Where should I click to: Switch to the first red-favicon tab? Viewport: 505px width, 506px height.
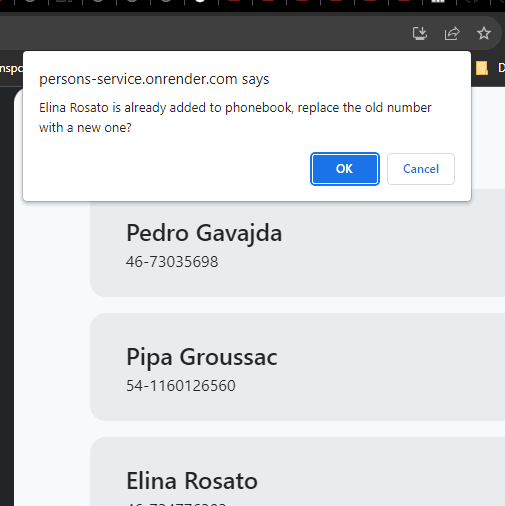235,2
